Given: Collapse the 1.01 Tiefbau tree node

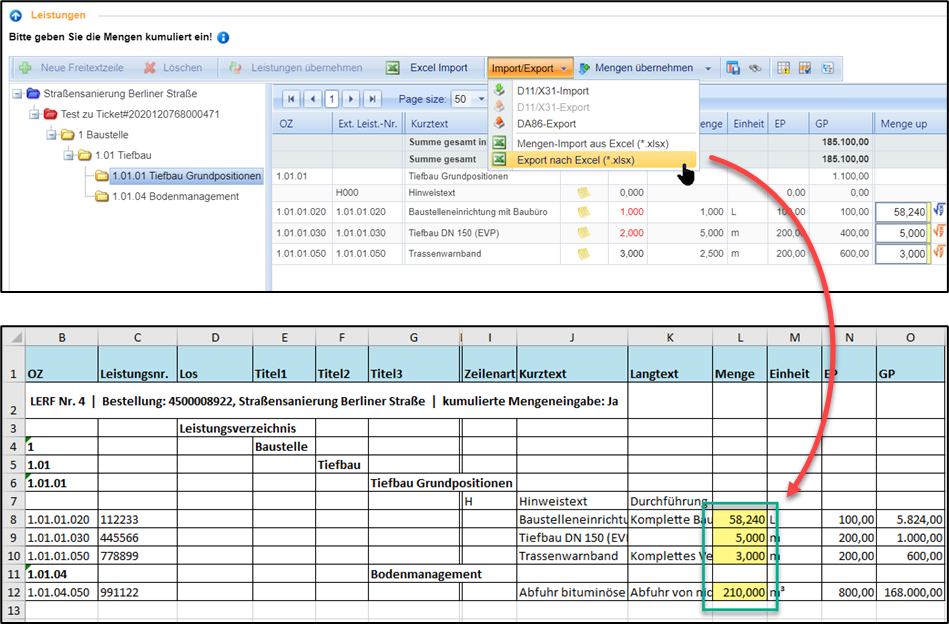Looking at the screenshot, I should click(69, 155).
